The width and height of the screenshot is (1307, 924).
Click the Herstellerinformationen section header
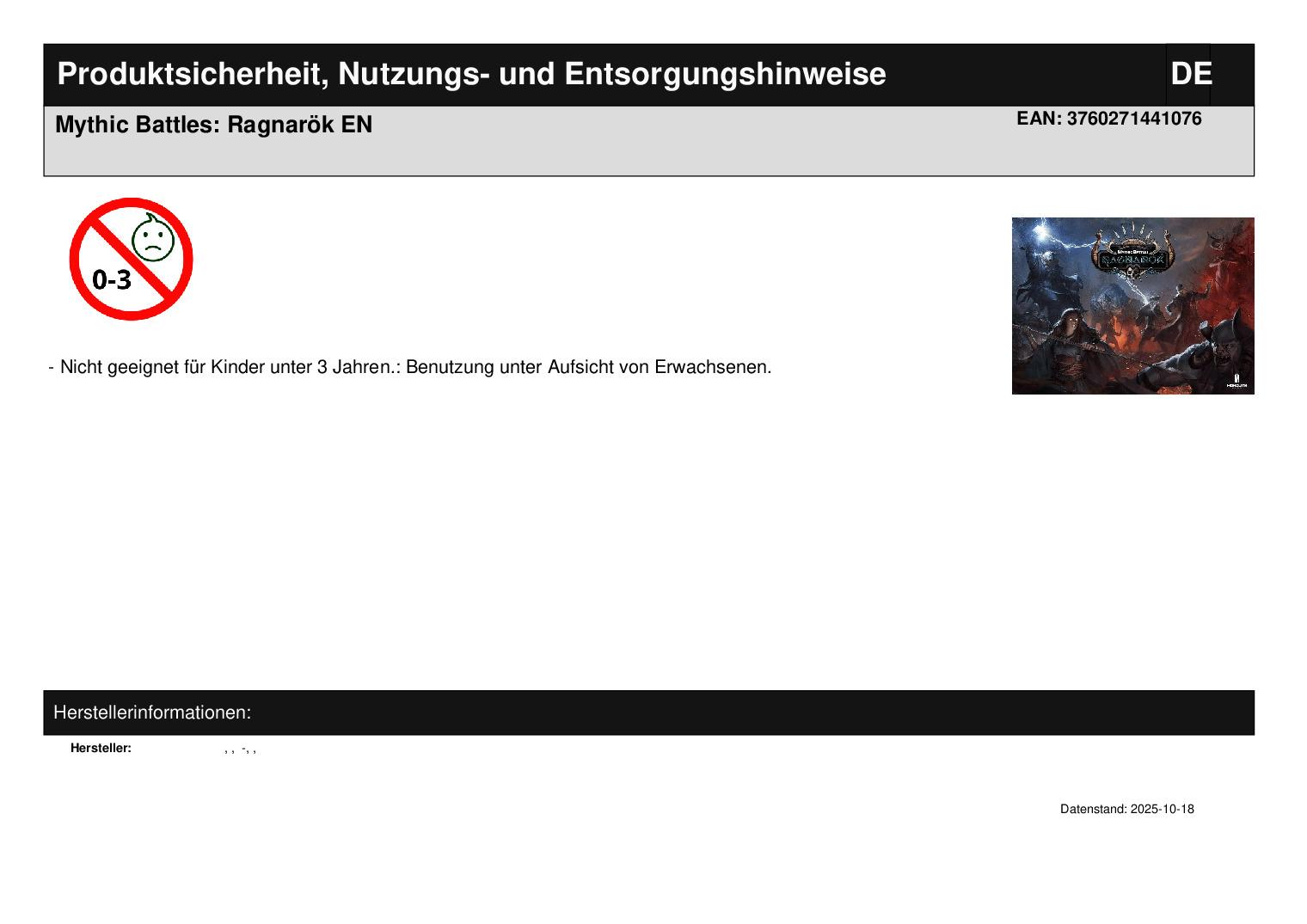pos(152,713)
